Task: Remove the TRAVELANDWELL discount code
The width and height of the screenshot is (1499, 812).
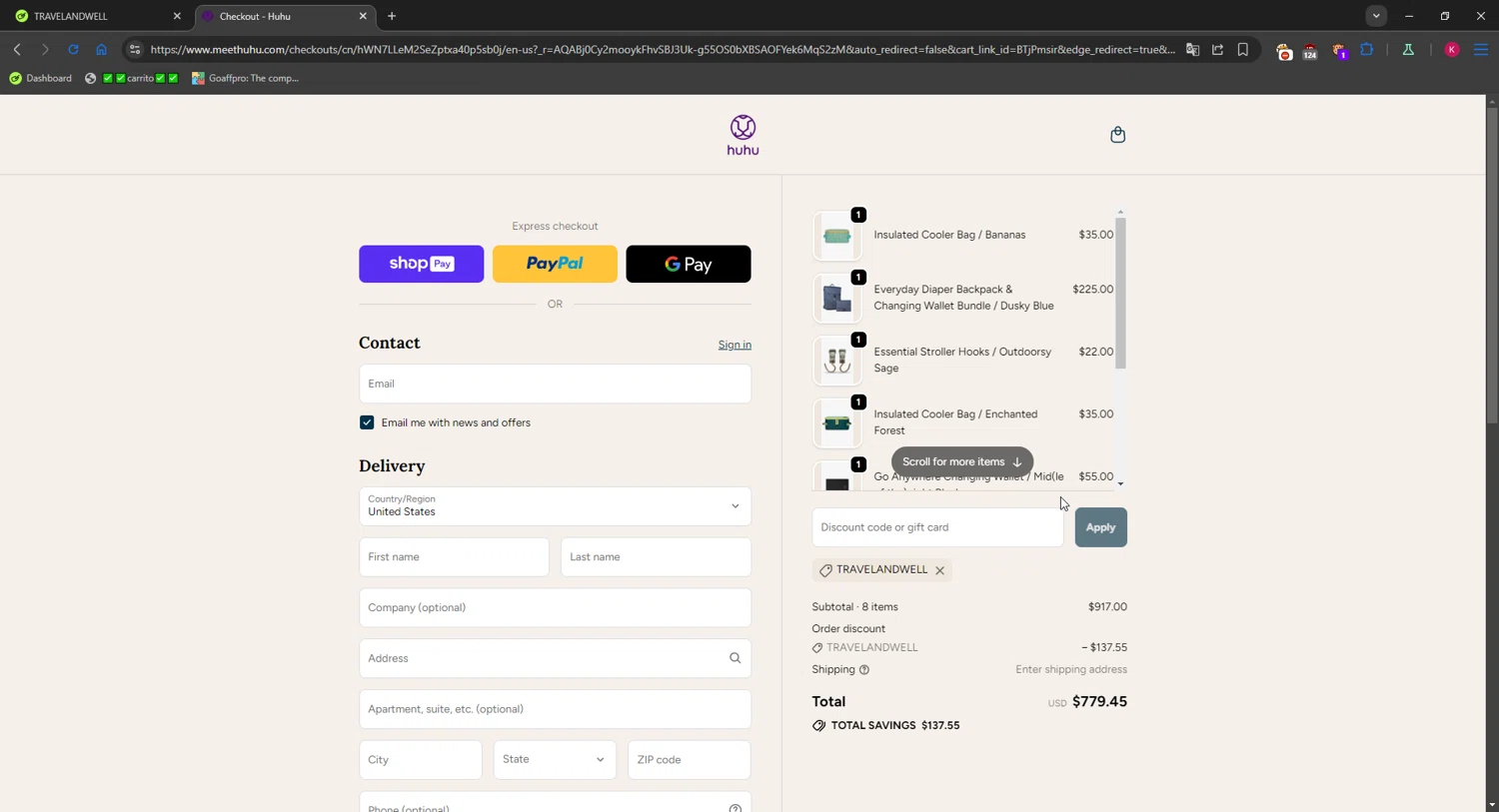Action: (939, 570)
